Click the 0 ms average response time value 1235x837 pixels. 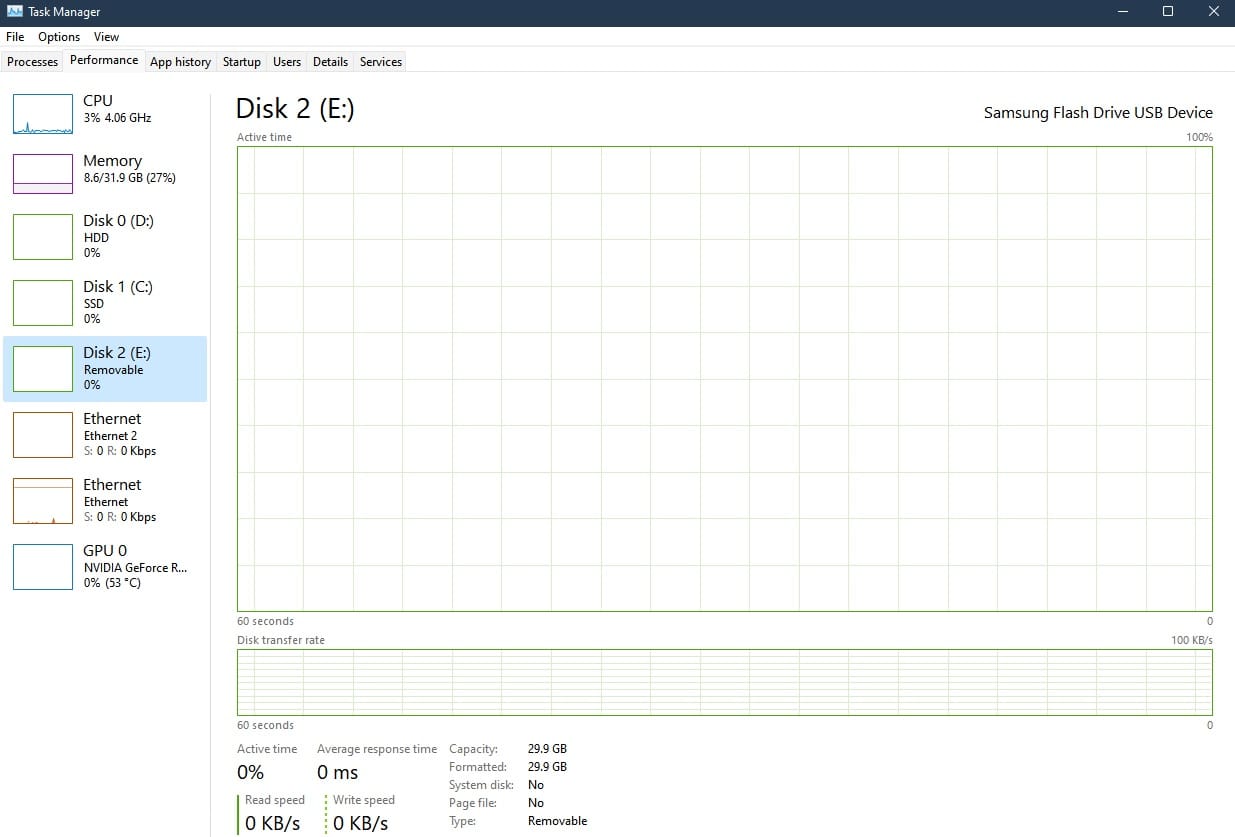pos(337,772)
